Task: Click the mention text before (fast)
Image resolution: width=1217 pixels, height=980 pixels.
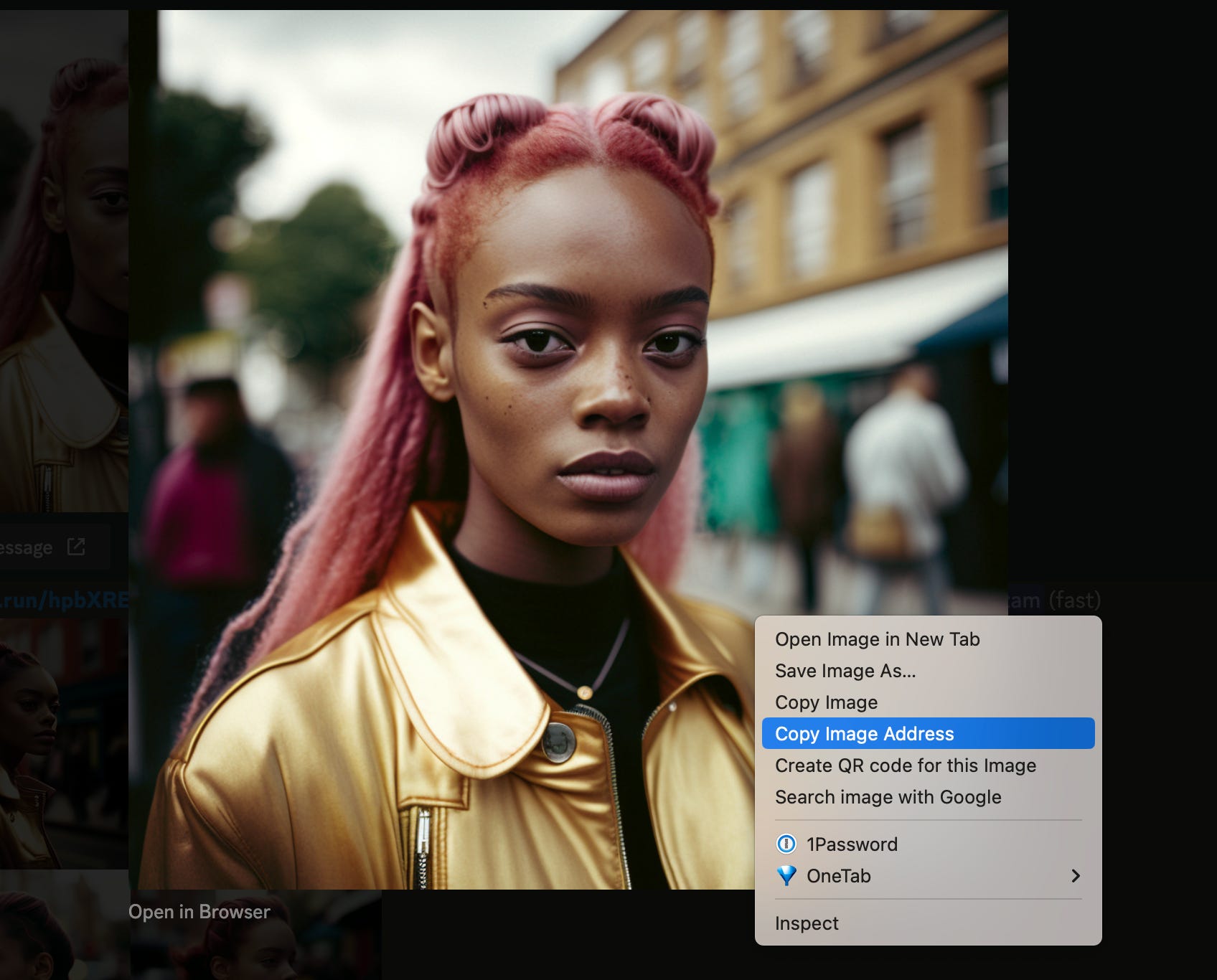Action: [1025, 600]
